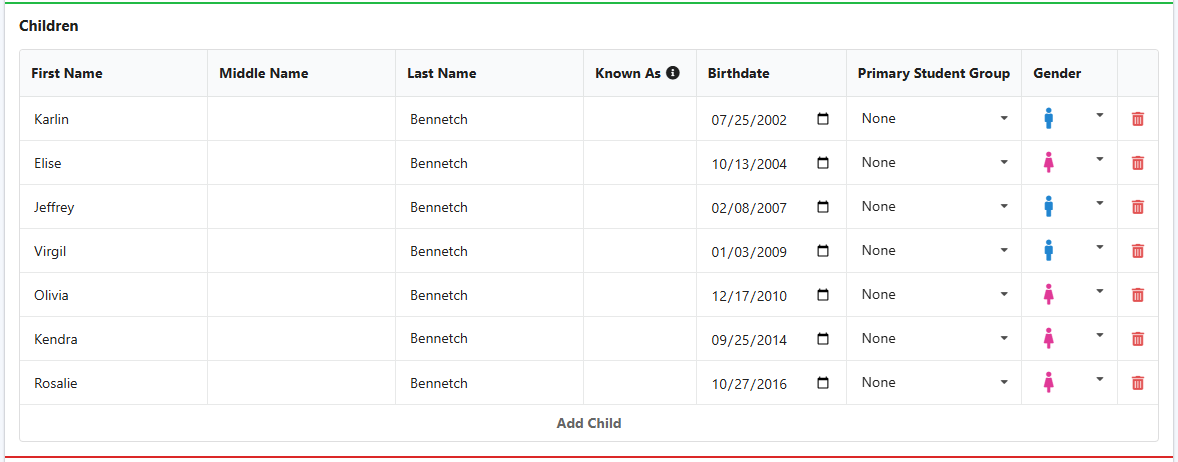The image size is (1178, 462).
Task: Delete Rosalie's entry via trash icon
Action: point(1137,382)
